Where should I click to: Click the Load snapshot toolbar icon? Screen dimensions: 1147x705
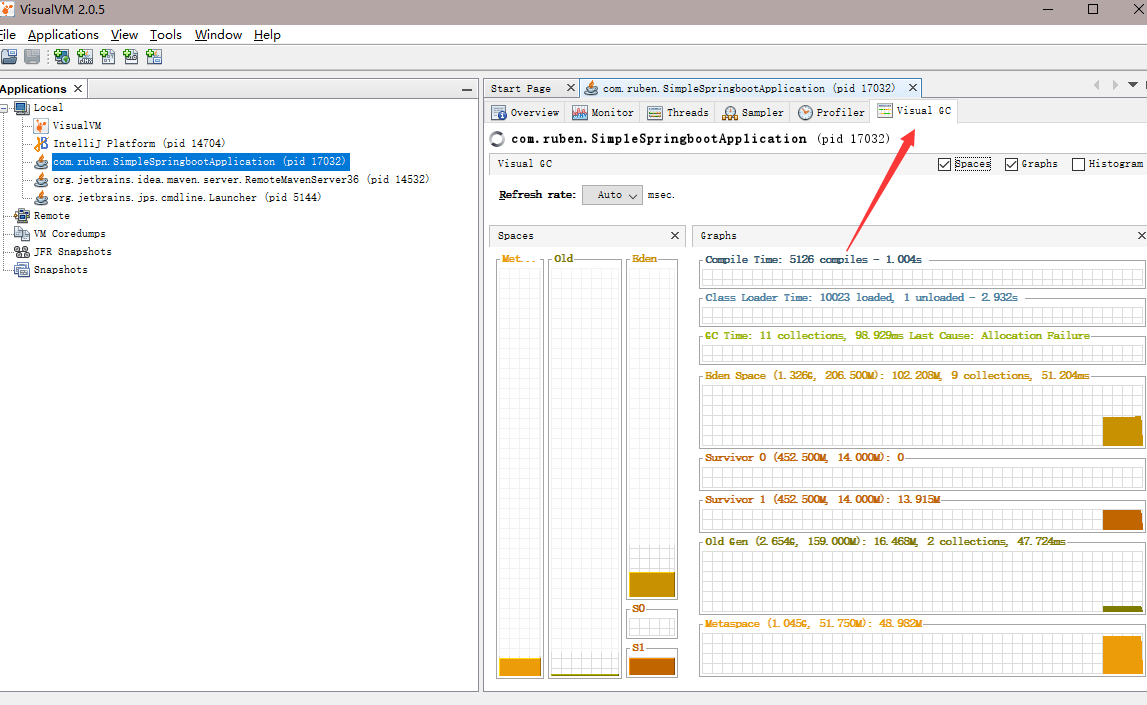(x=8, y=58)
